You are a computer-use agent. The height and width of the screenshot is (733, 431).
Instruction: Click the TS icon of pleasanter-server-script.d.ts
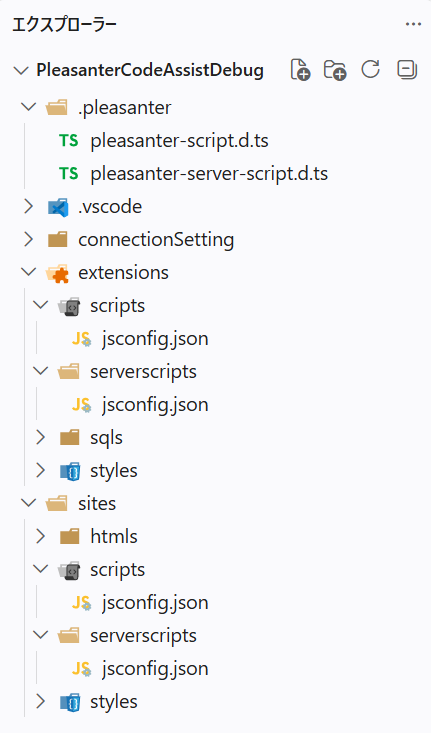69,173
